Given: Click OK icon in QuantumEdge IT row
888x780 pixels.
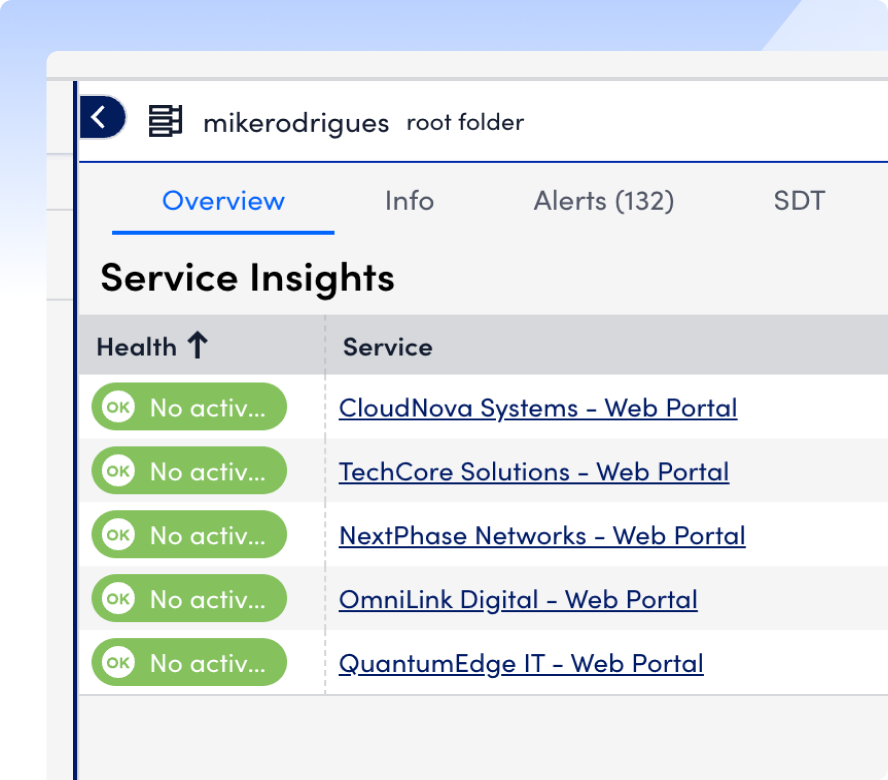Looking at the screenshot, I should click(118, 664).
